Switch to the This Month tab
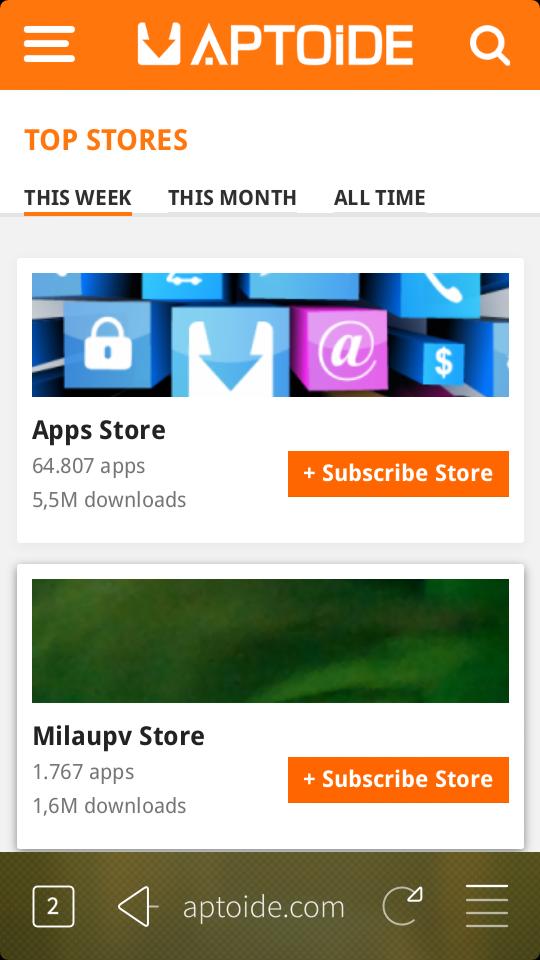540x960 pixels. click(232, 198)
